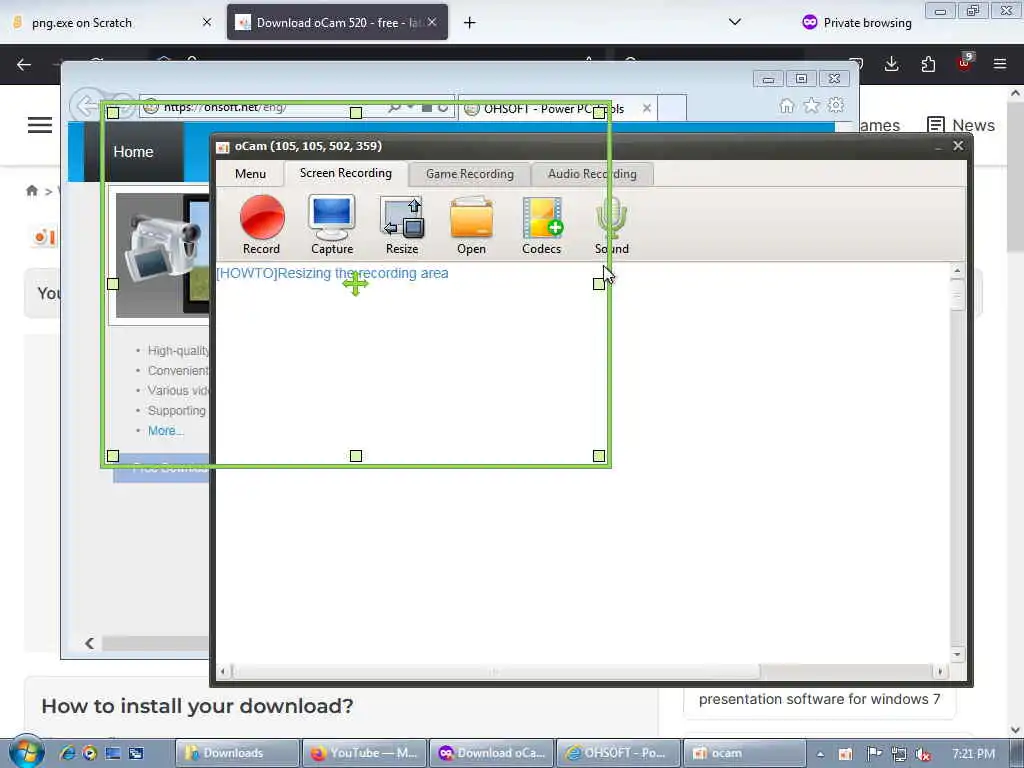Click the camcorder image on OHSOFT page

[163, 253]
